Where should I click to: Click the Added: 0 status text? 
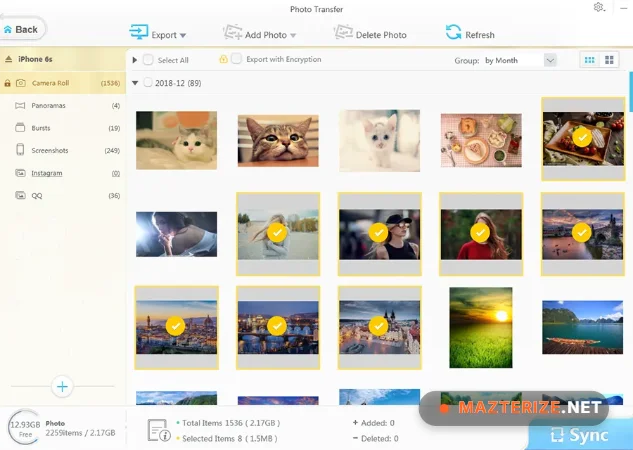(x=377, y=423)
